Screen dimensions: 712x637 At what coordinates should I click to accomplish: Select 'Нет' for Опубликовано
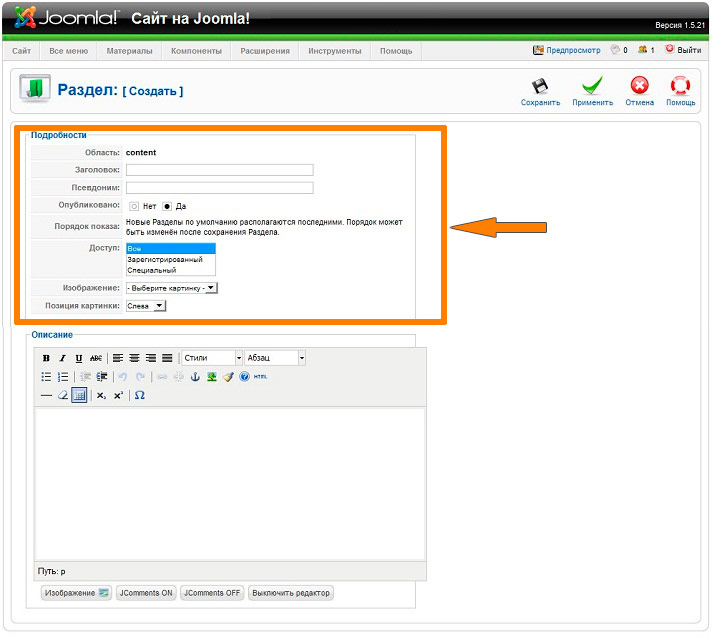click(x=133, y=206)
